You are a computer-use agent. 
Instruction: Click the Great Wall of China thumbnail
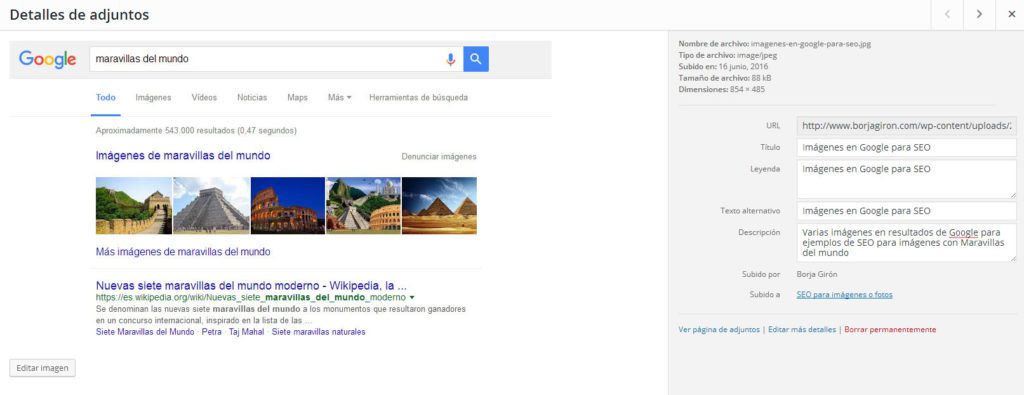(133, 206)
